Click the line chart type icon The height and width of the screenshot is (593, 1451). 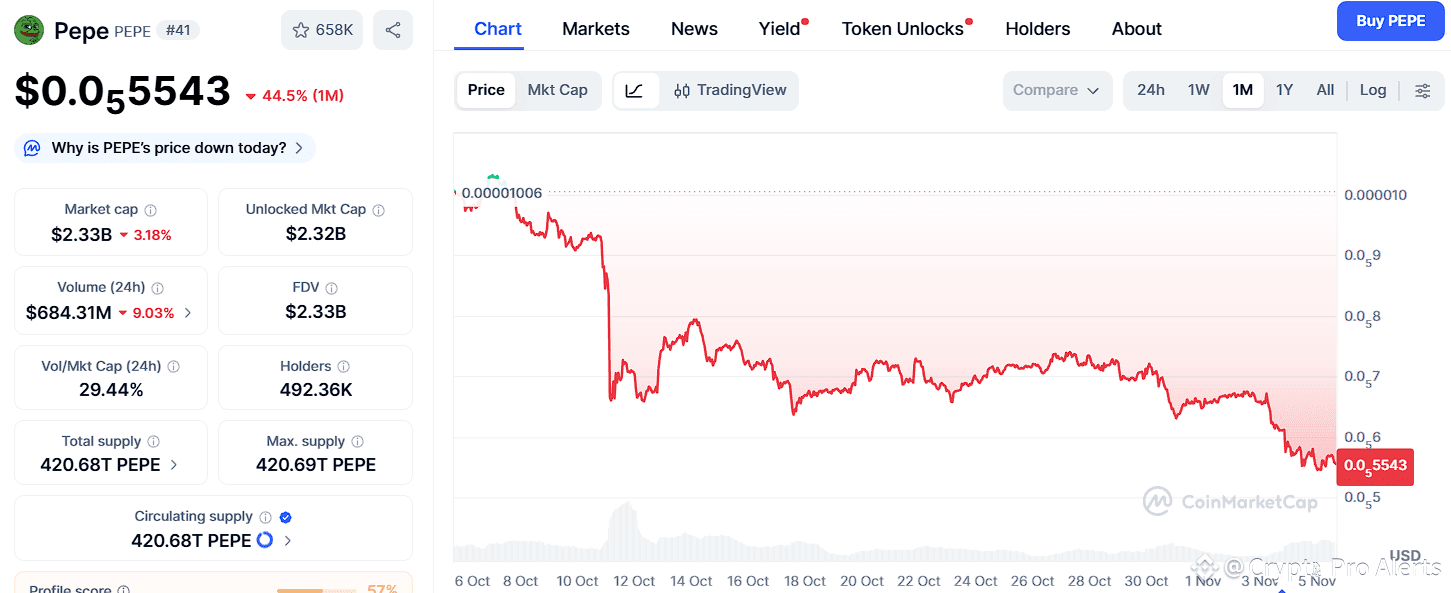point(634,90)
